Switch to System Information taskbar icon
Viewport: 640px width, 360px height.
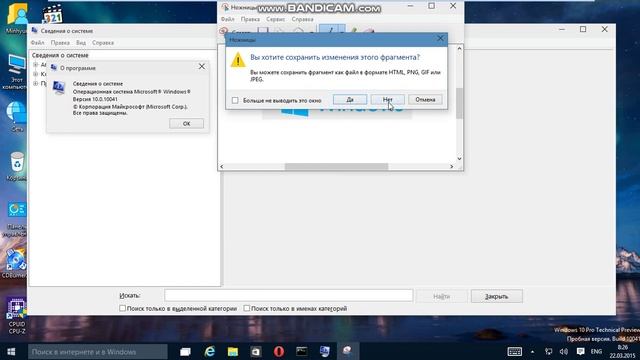(x=325, y=351)
